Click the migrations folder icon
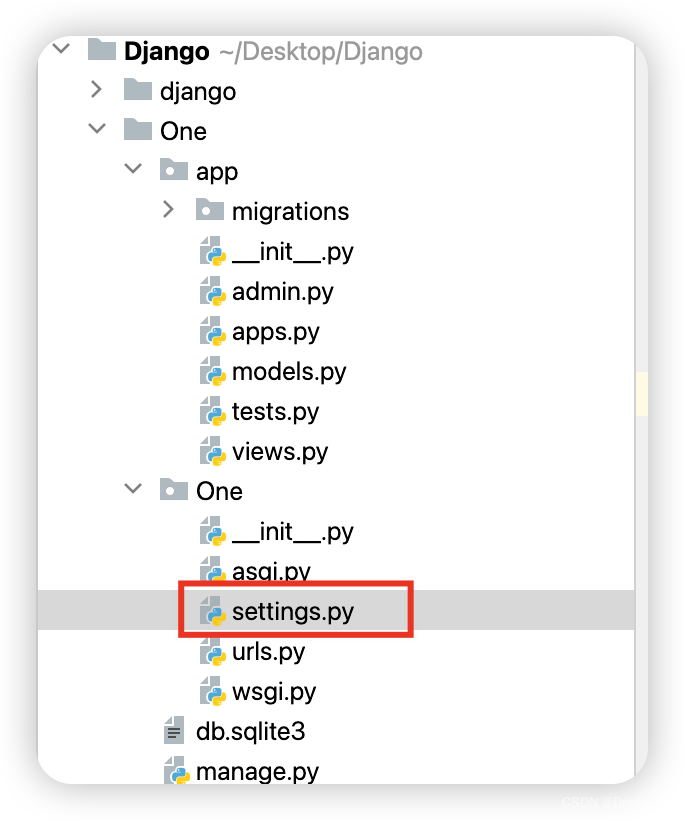 (x=210, y=210)
